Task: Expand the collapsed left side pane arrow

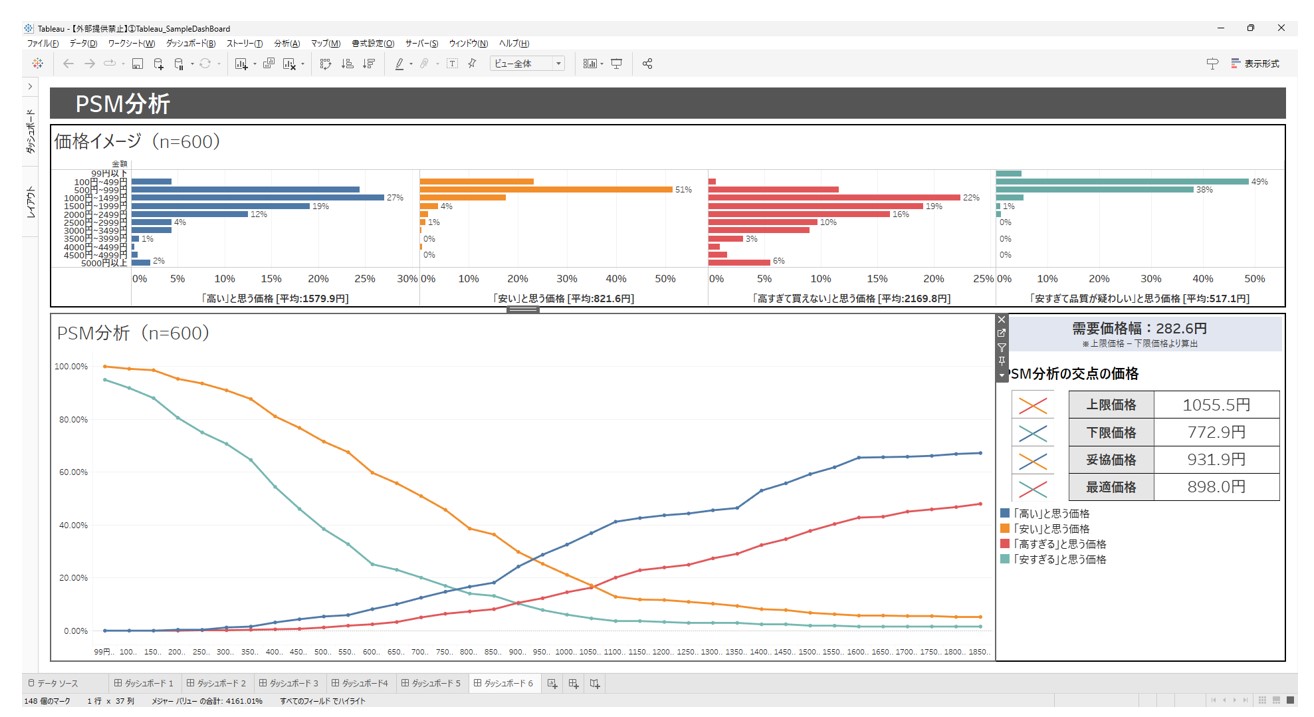Action: click(x=30, y=87)
